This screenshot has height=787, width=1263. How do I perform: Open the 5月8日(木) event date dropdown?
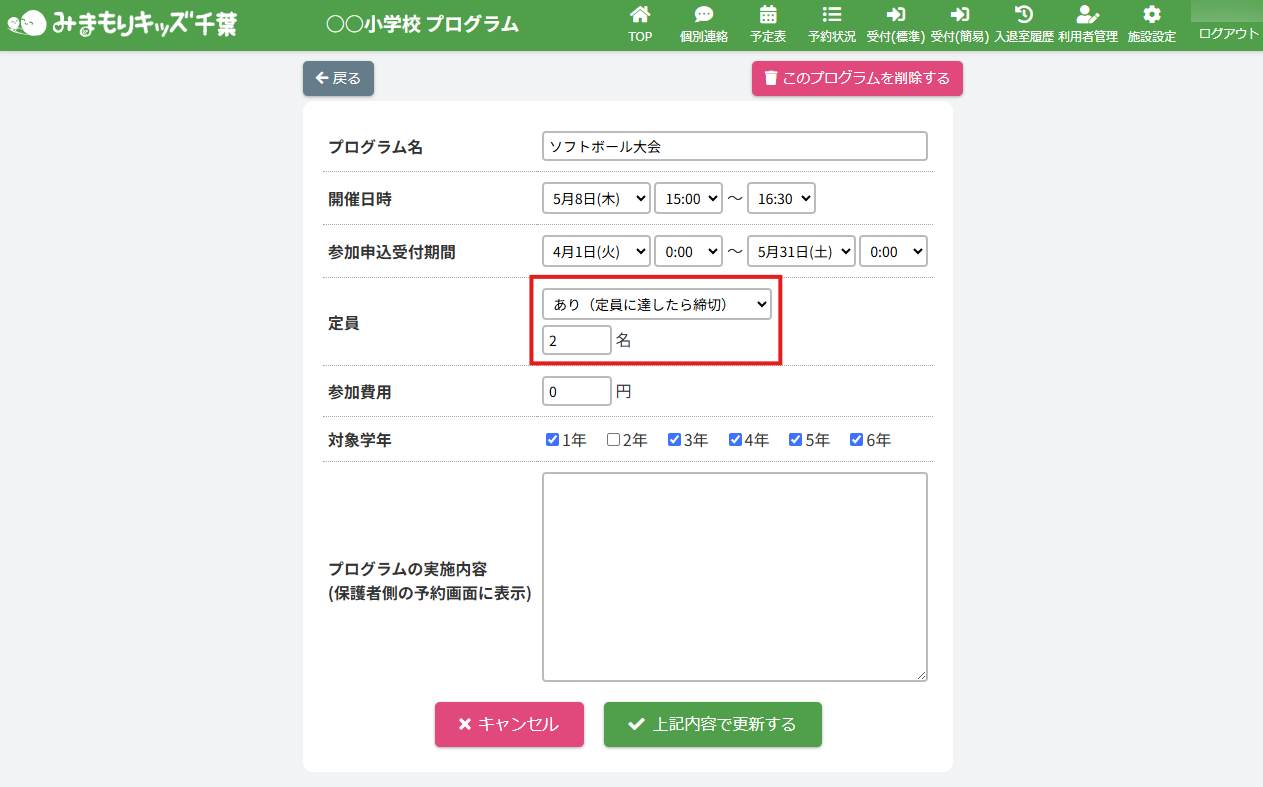596,199
